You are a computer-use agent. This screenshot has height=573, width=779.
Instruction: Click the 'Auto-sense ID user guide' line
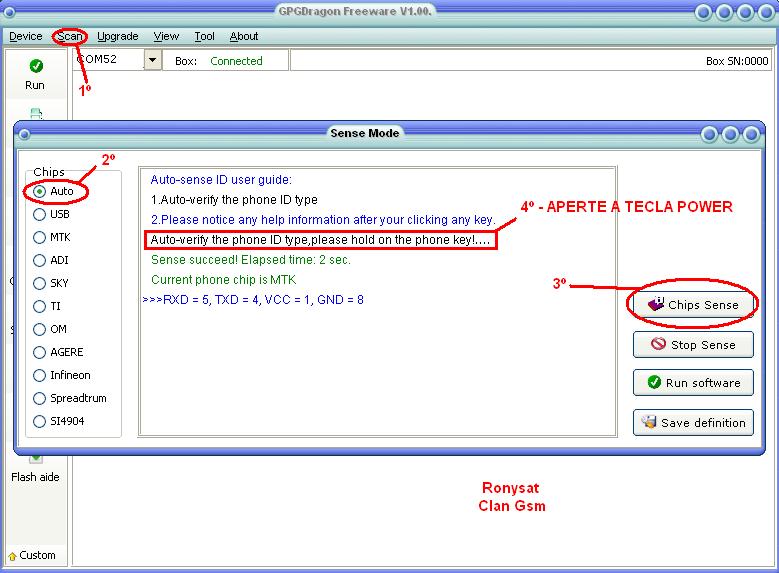pos(221,179)
